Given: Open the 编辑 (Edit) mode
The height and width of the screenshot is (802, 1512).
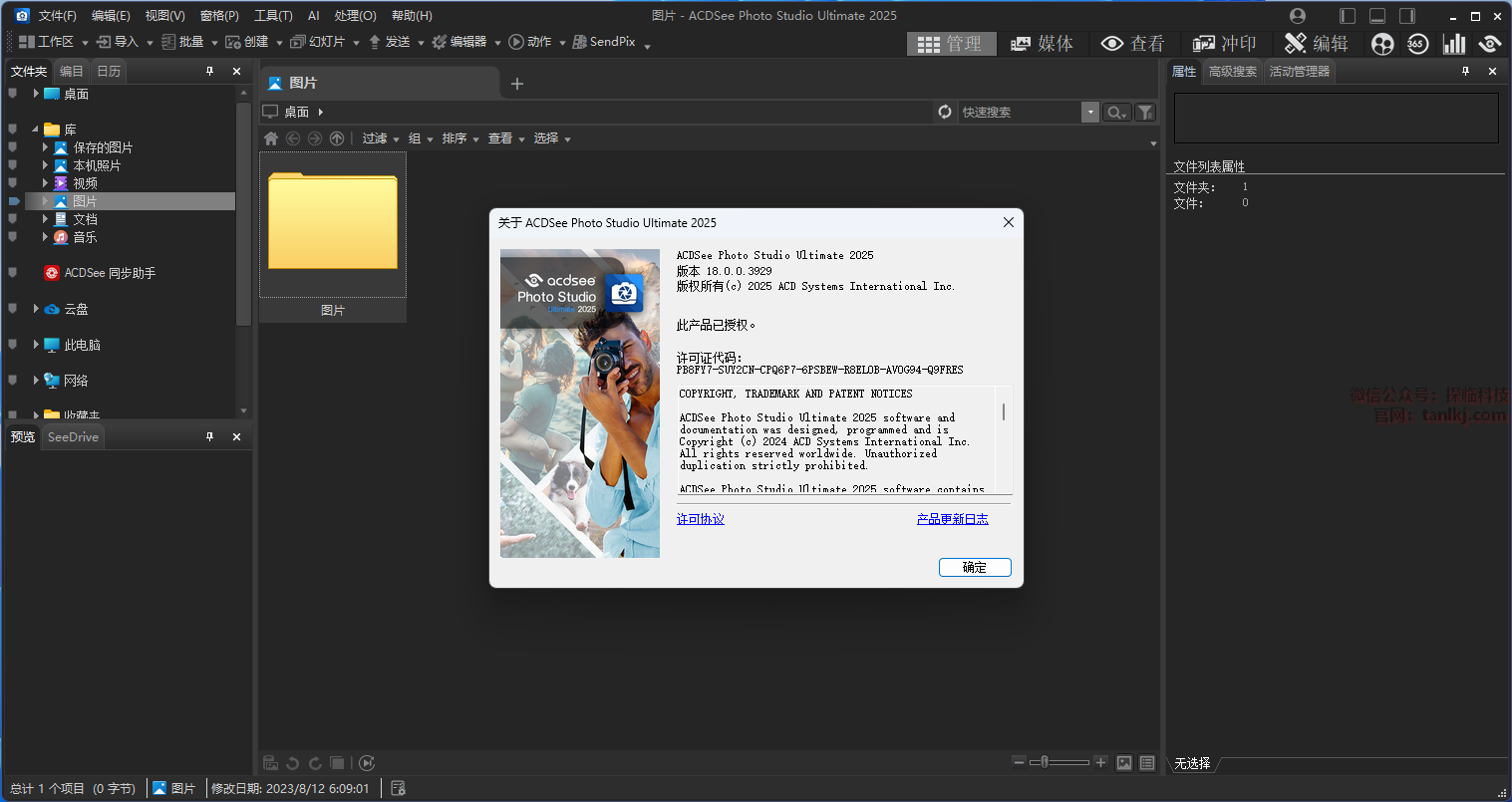Looking at the screenshot, I should pos(1316,43).
